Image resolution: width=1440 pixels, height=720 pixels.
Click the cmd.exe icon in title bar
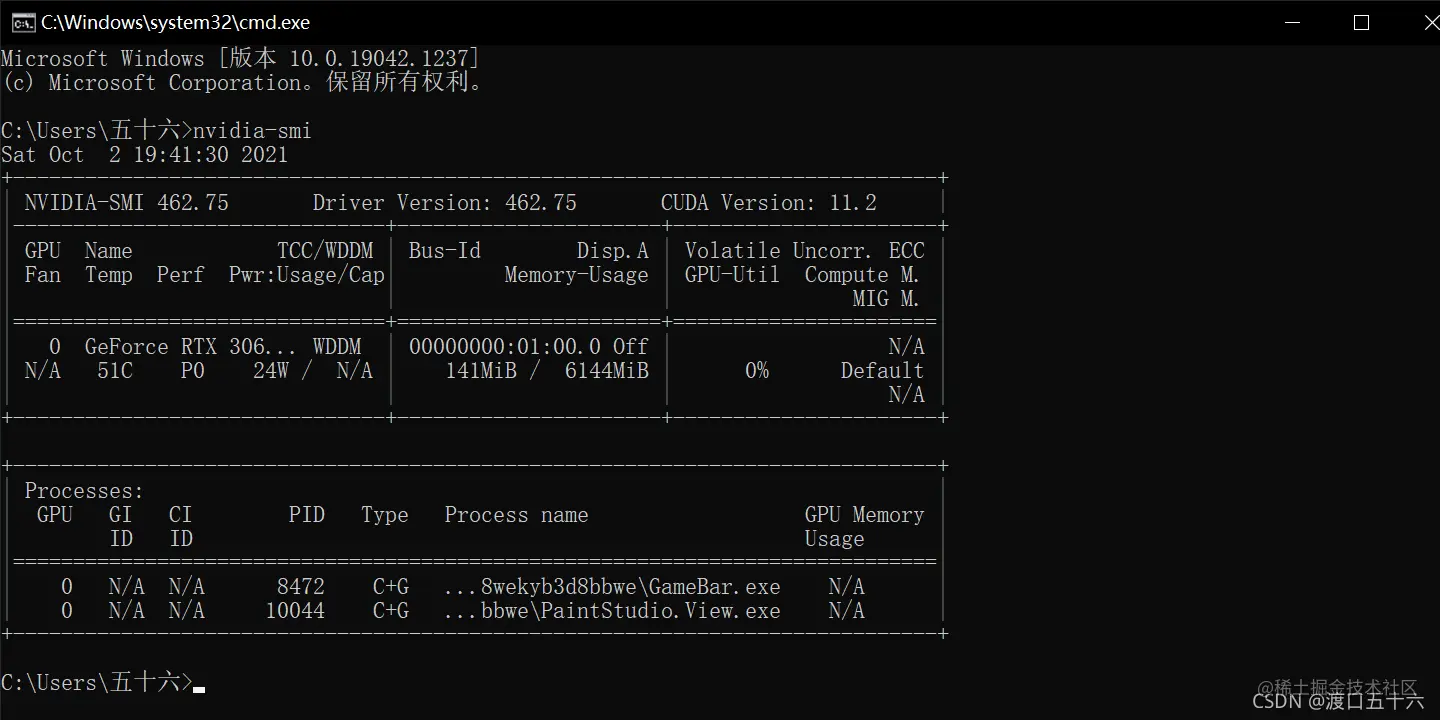23,22
